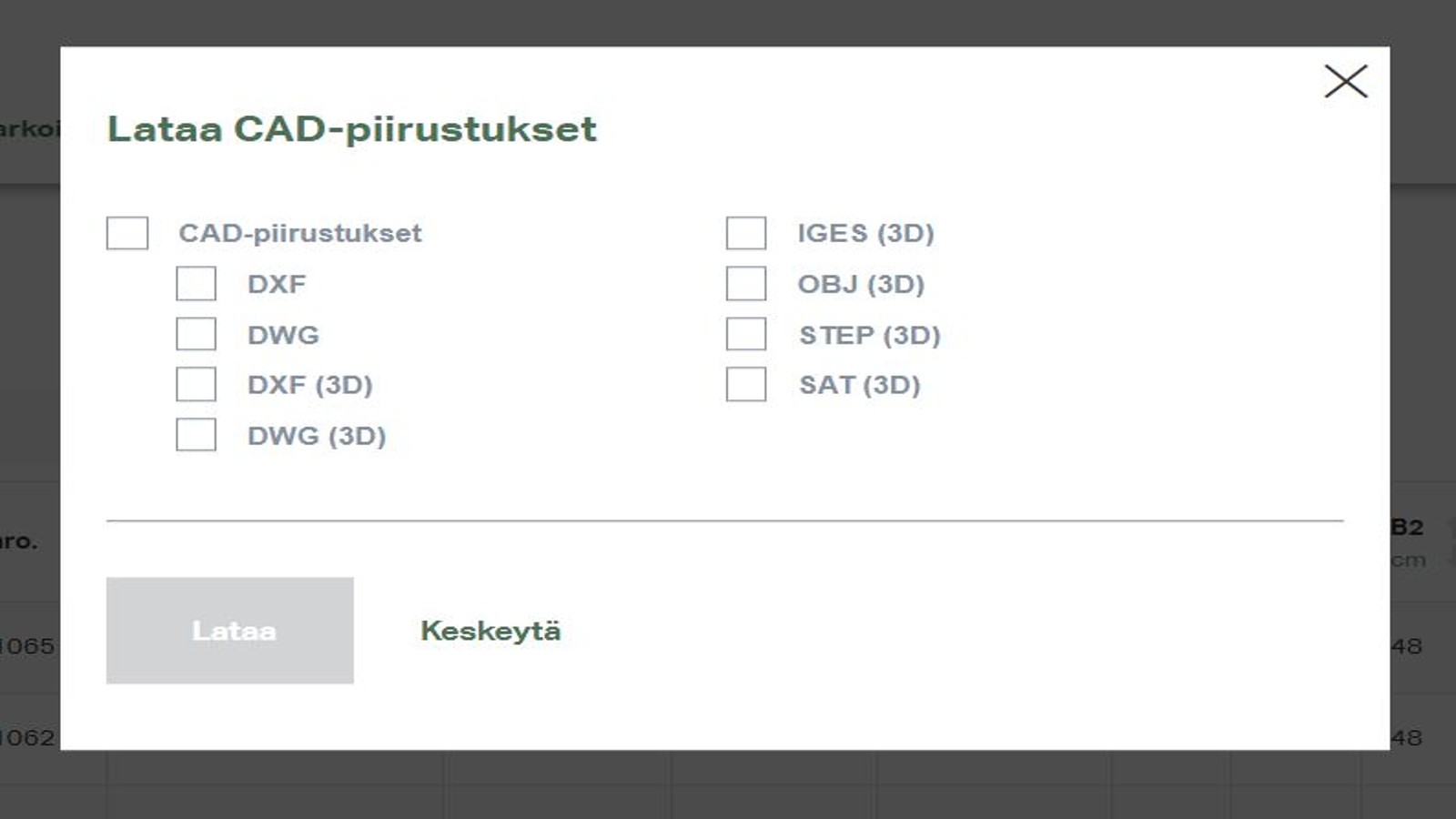Check the IGES (3D) checkbox

[745, 234]
